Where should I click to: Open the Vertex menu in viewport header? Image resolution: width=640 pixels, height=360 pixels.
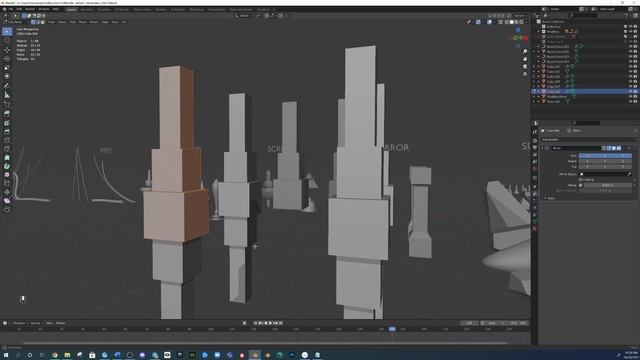coord(94,22)
